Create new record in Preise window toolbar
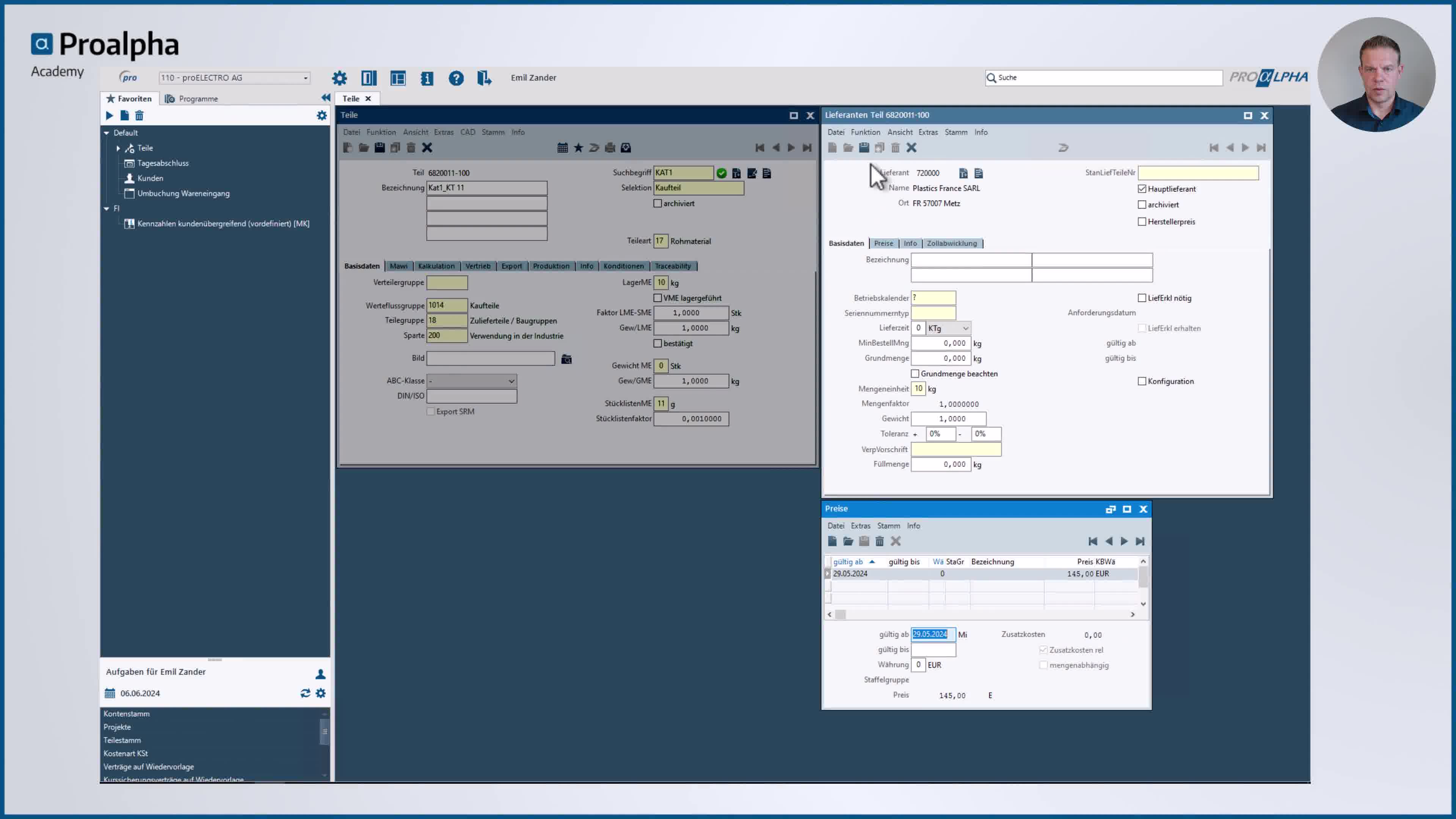Viewport: 1456px width, 819px height. click(x=832, y=541)
